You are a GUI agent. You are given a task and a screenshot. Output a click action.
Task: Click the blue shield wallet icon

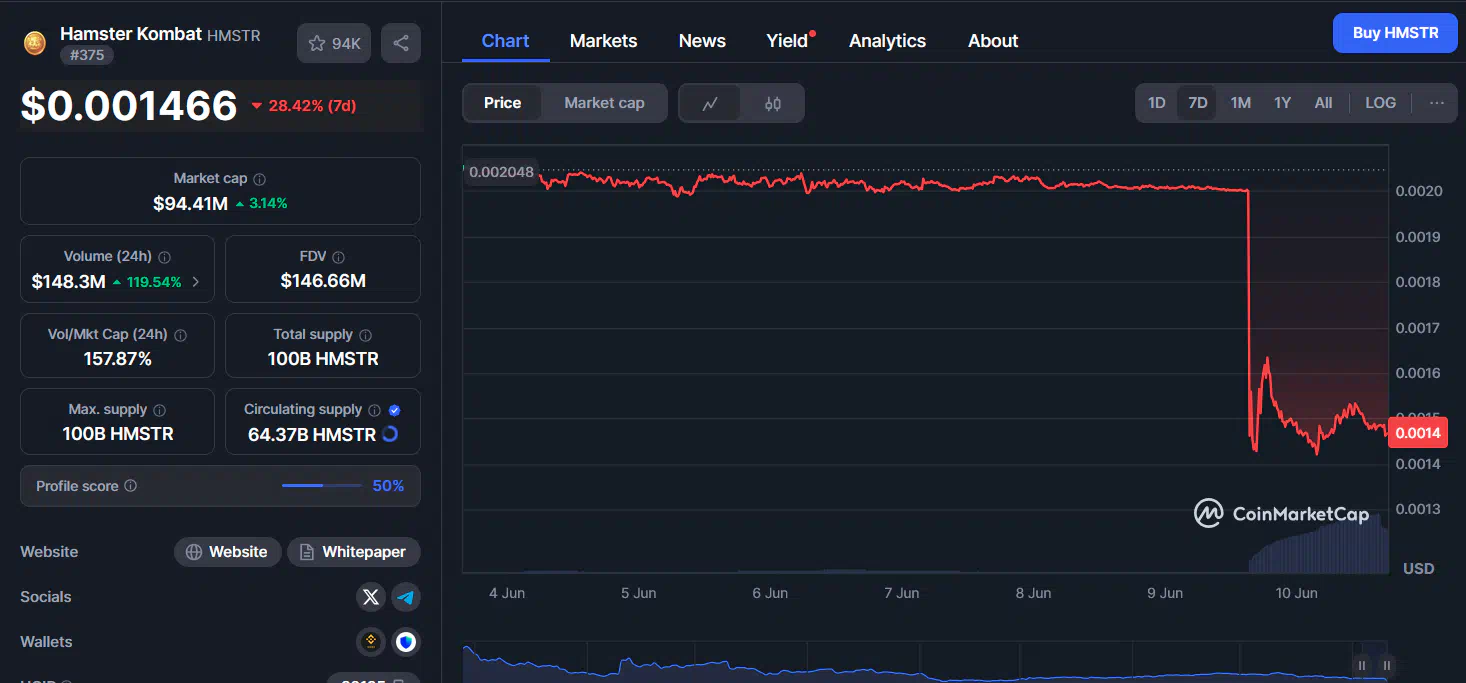coord(405,642)
